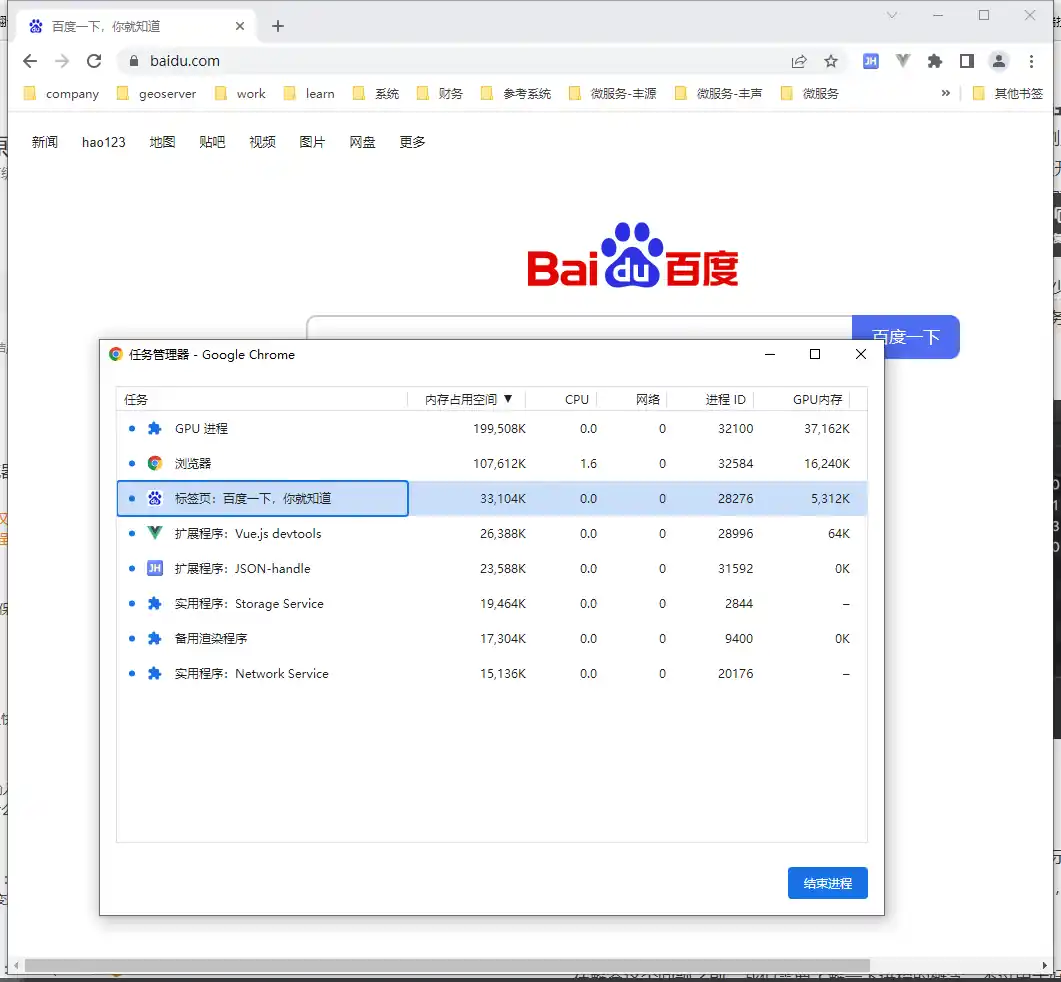The image size is (1061, 982).
Task: Open the share page icon in address bar
Action: [799, 61]
